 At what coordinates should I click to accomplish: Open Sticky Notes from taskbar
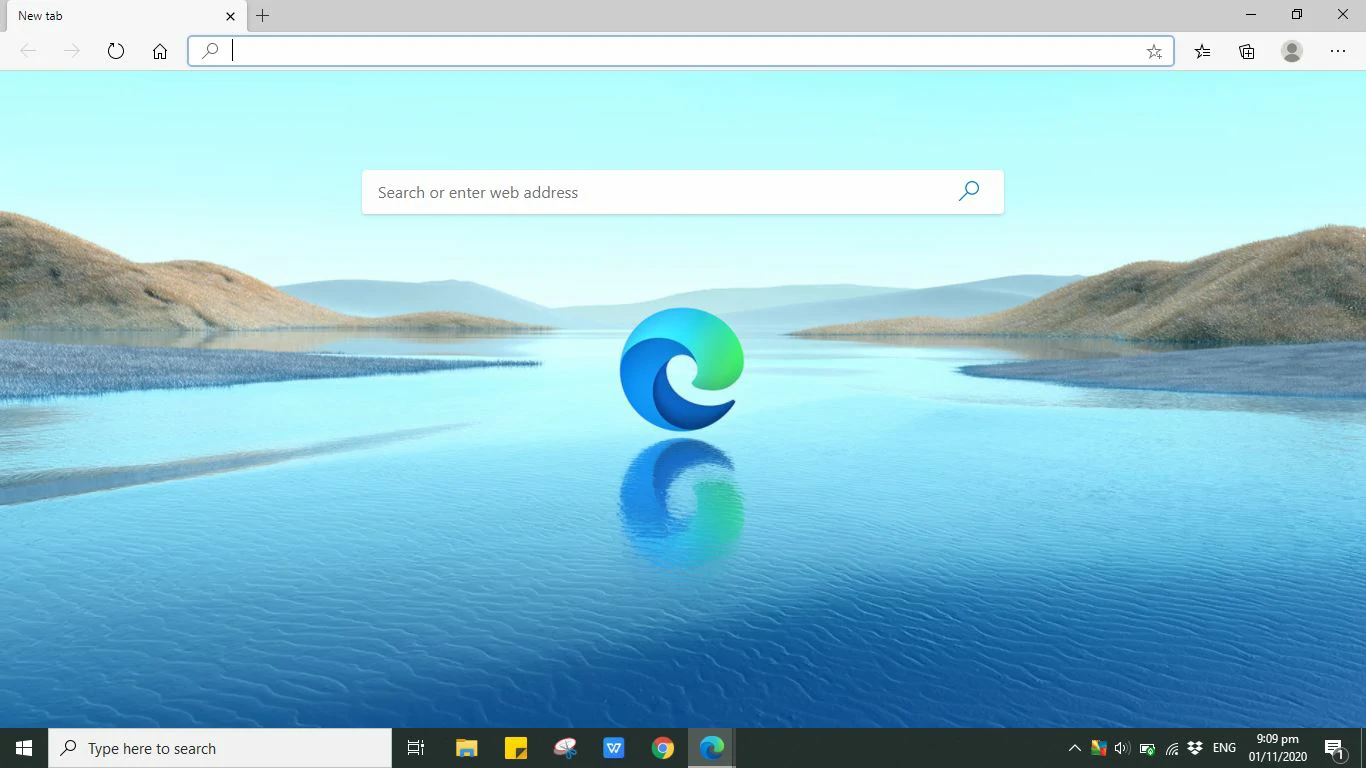click(516, 748)
